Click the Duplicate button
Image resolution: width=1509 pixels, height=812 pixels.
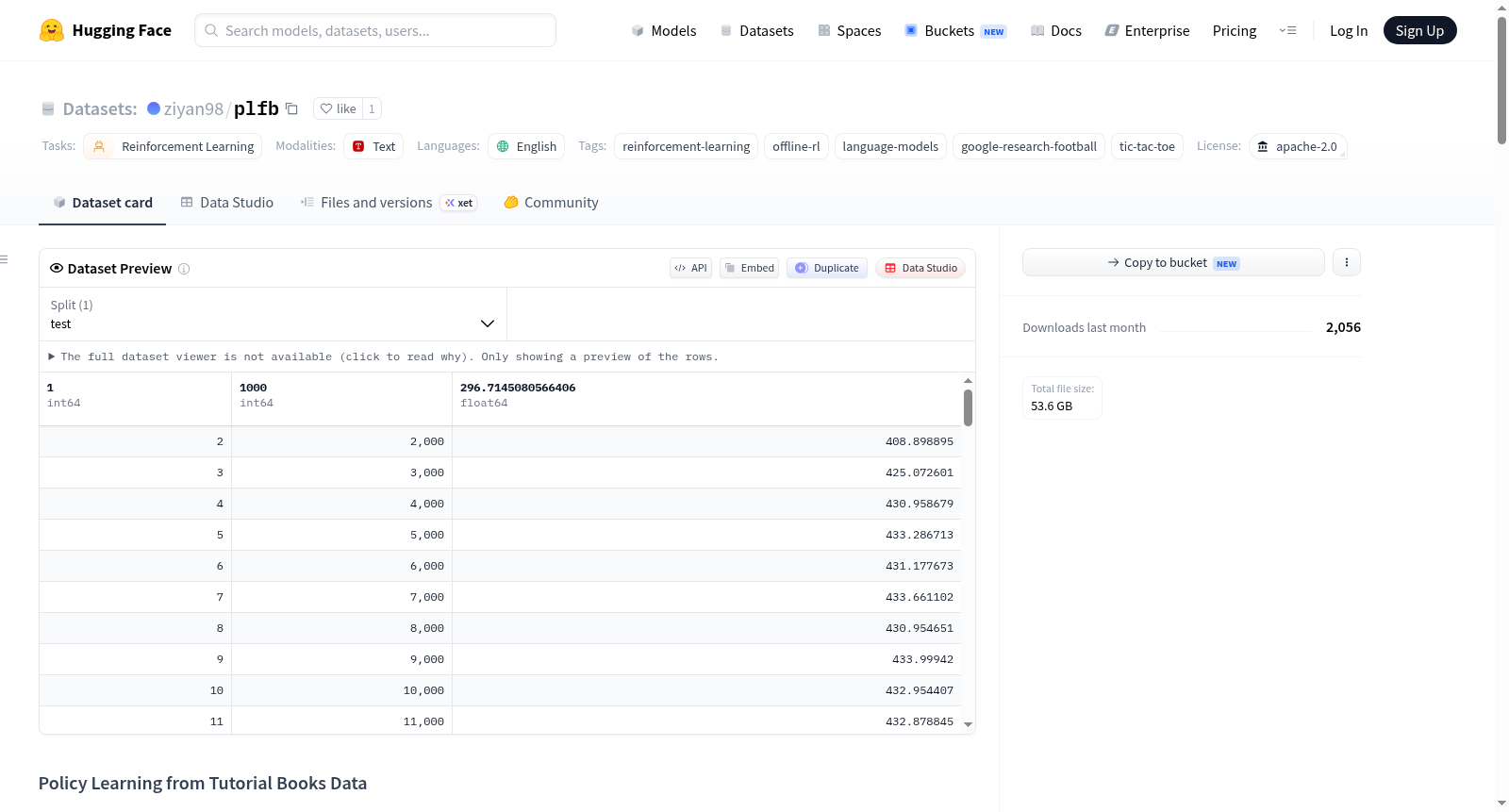coord(826,268)
